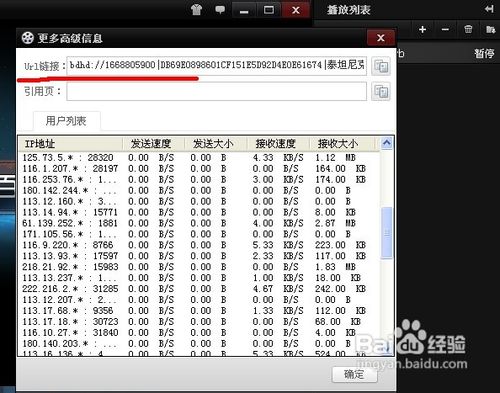Image resolution: width=500 pixels, height=393 pixels.
Task: Click the 4.33 KB/S receive speed cell
Action: 278,157
